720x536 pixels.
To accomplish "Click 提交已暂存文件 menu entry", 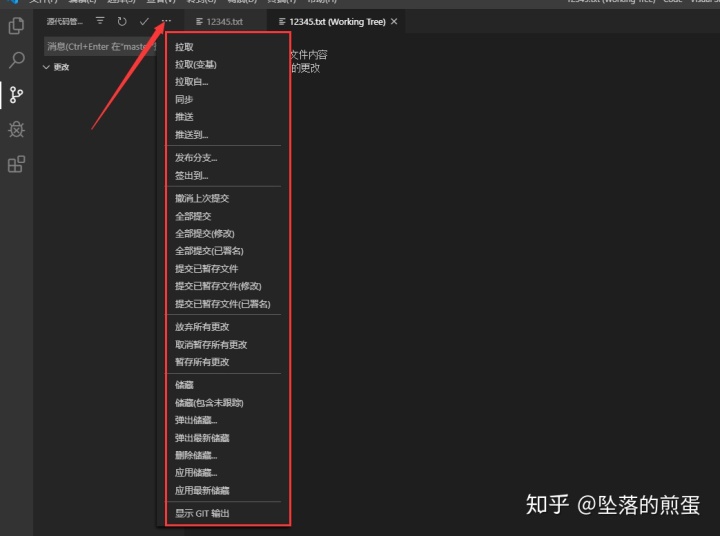I will coord(207,269).
